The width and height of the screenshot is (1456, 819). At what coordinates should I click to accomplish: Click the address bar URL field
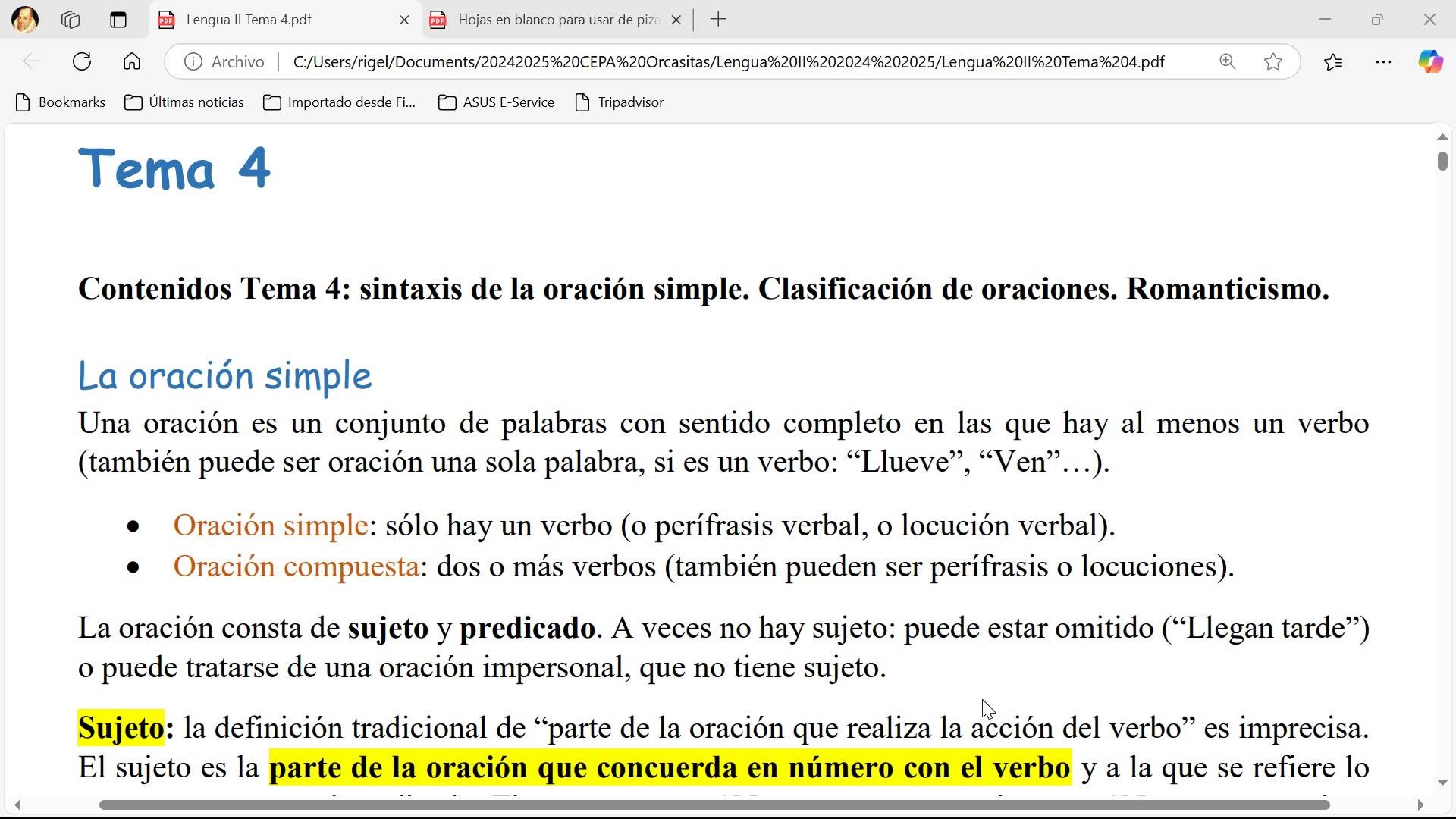[728, 61]
